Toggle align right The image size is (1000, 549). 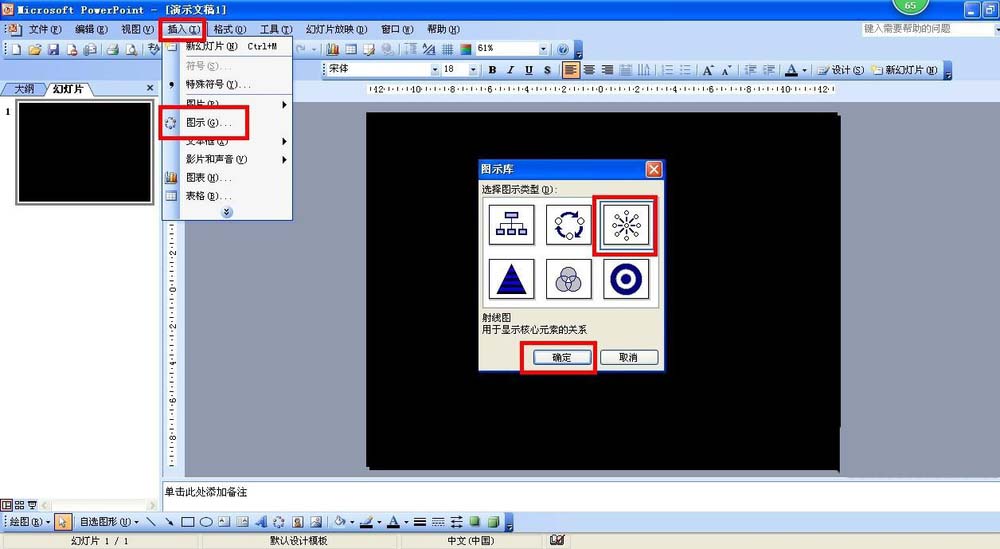(x=608, y=70)
